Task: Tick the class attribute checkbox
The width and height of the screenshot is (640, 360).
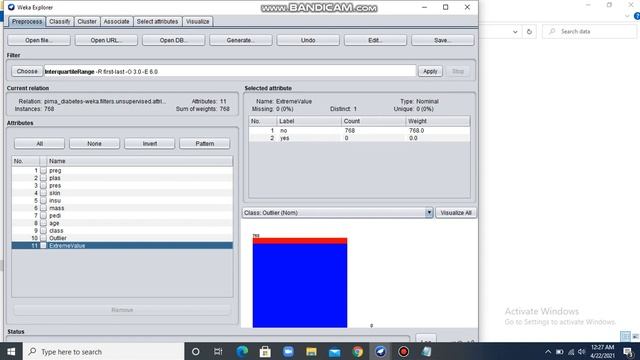Action: 43,231
